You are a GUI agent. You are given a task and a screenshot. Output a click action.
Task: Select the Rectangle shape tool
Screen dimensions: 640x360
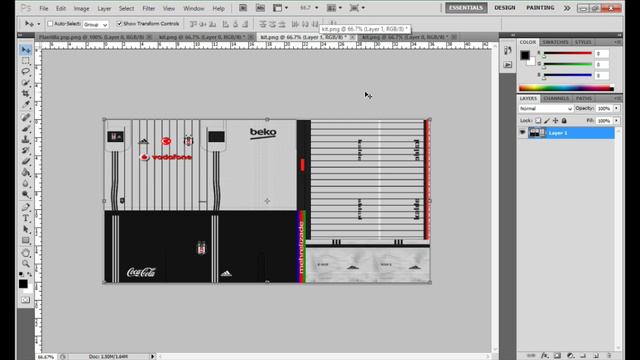coord(26,240)
